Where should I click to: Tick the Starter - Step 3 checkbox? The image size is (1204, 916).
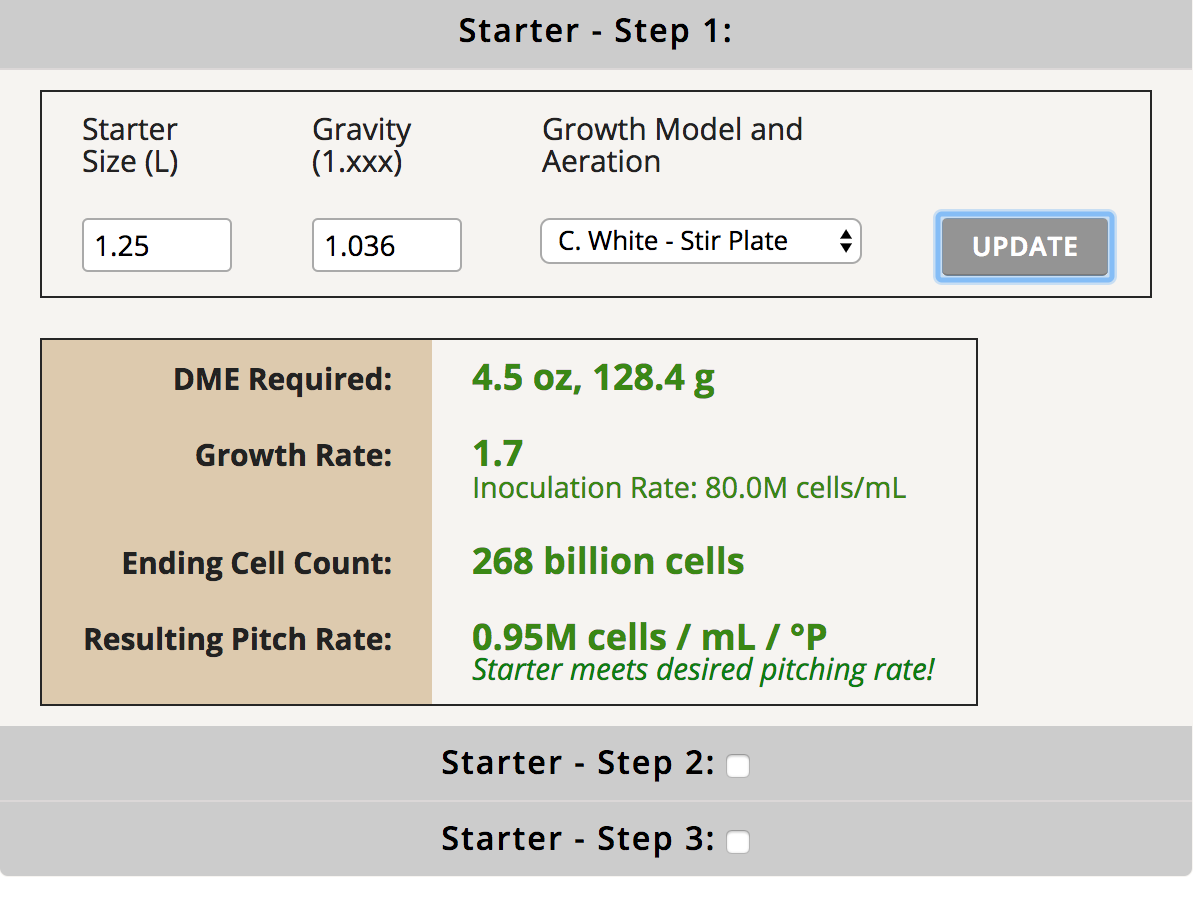click(738, 842)
